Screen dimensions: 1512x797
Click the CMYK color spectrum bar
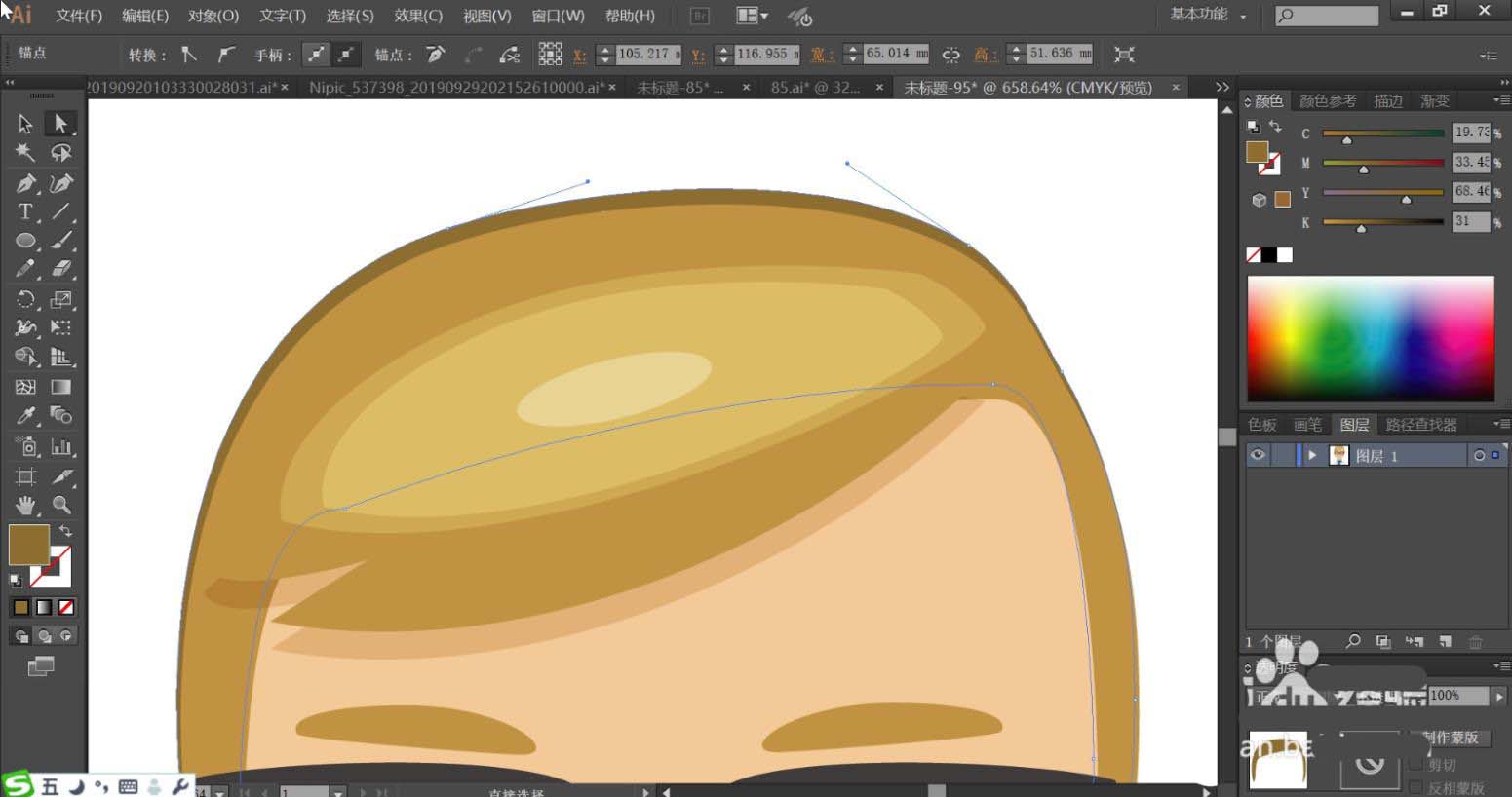(x=1370, y=338)
